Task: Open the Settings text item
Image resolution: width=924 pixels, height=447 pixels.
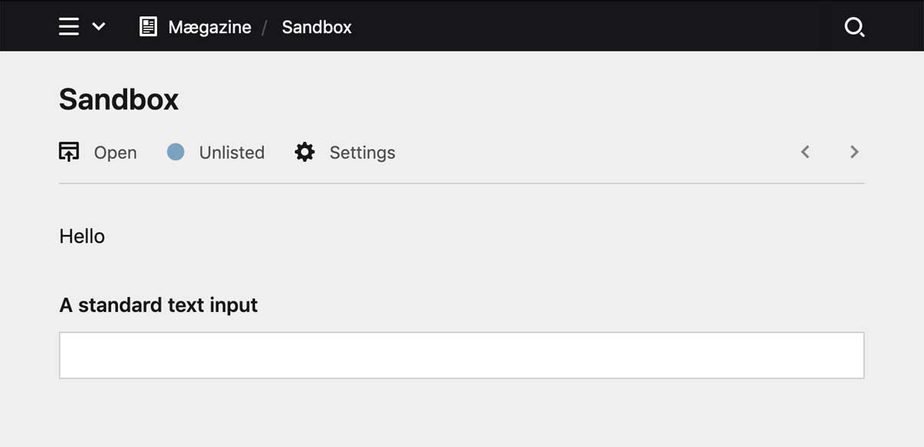Action: point(362,153)
